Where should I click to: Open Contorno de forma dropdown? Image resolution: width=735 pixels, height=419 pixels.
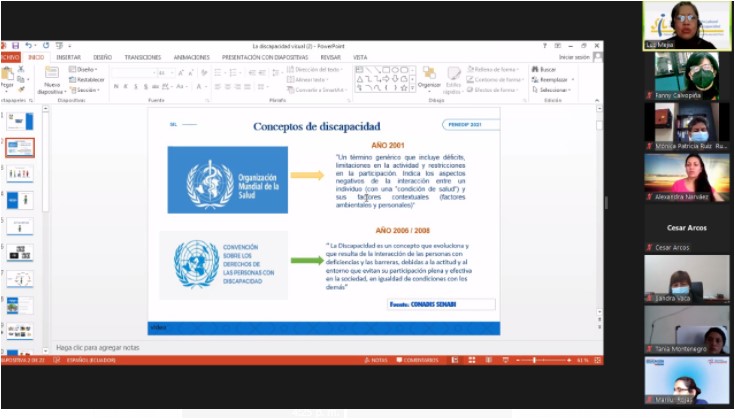tap(495, 80)
